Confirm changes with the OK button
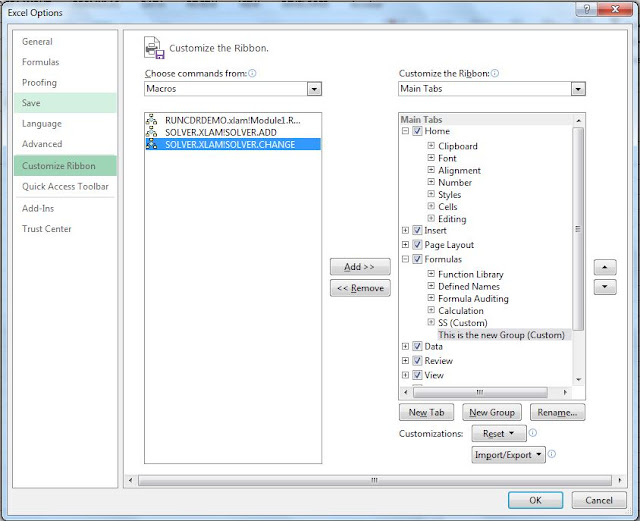 [535, 500]
